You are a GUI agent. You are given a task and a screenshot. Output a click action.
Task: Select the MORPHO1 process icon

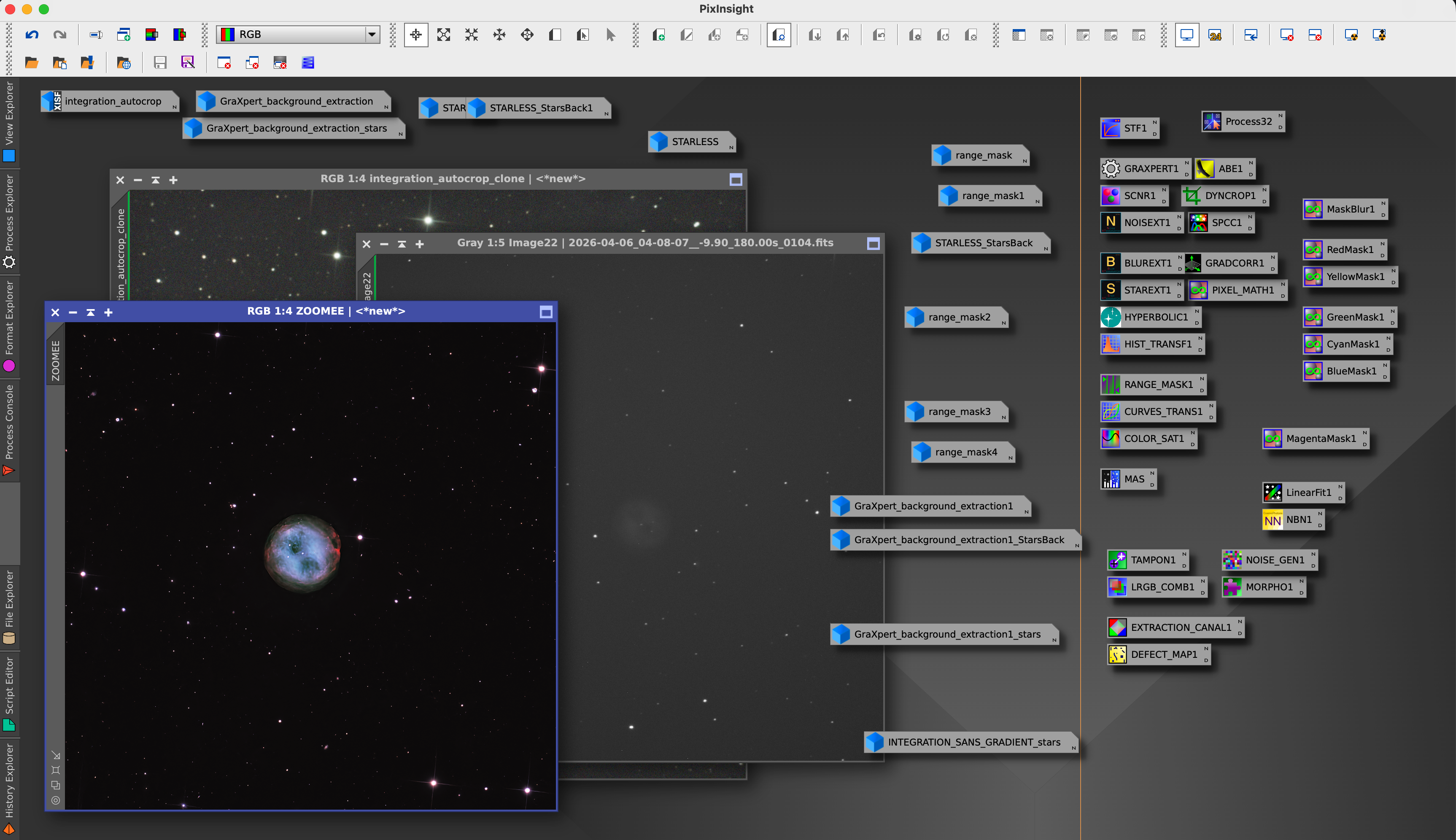(1263, 587)
